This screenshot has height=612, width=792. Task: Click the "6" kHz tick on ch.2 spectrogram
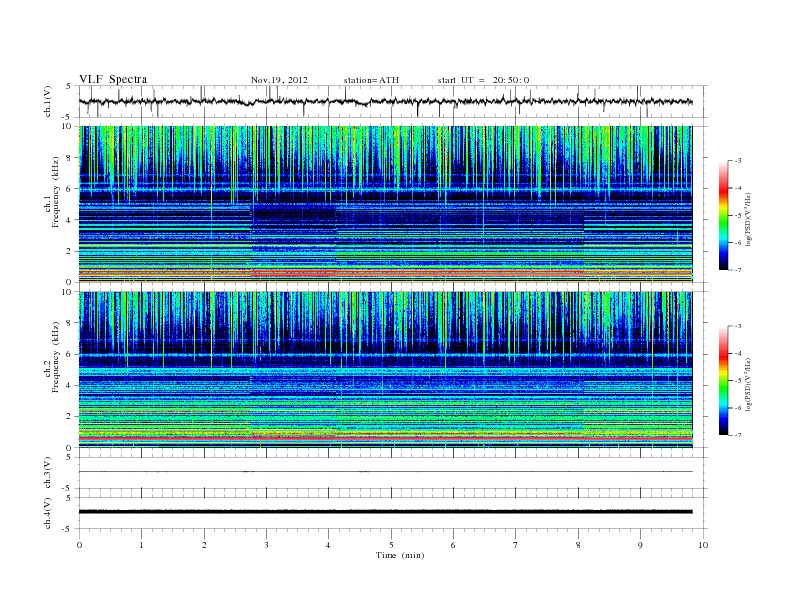pos(70,354)
